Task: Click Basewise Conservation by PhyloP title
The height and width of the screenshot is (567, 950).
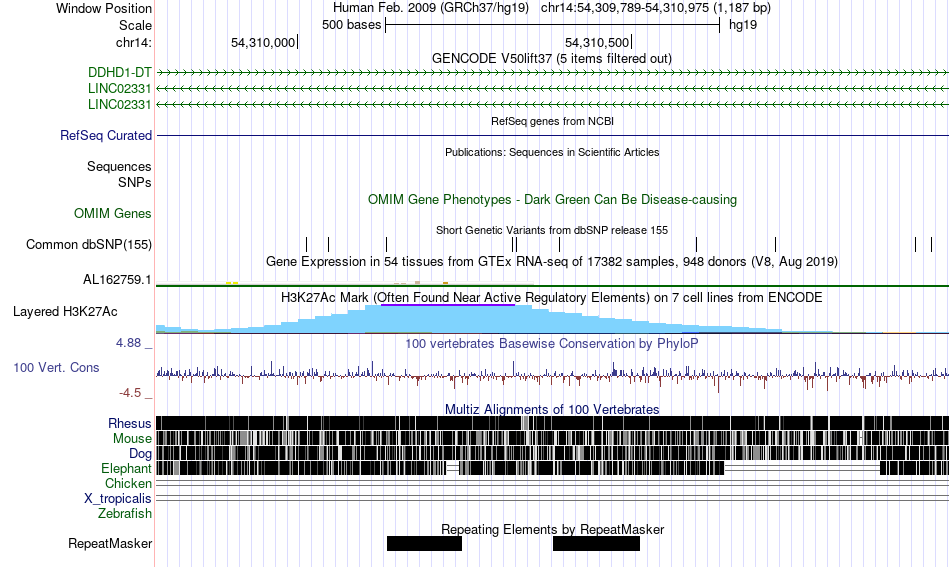Action: 552,343
